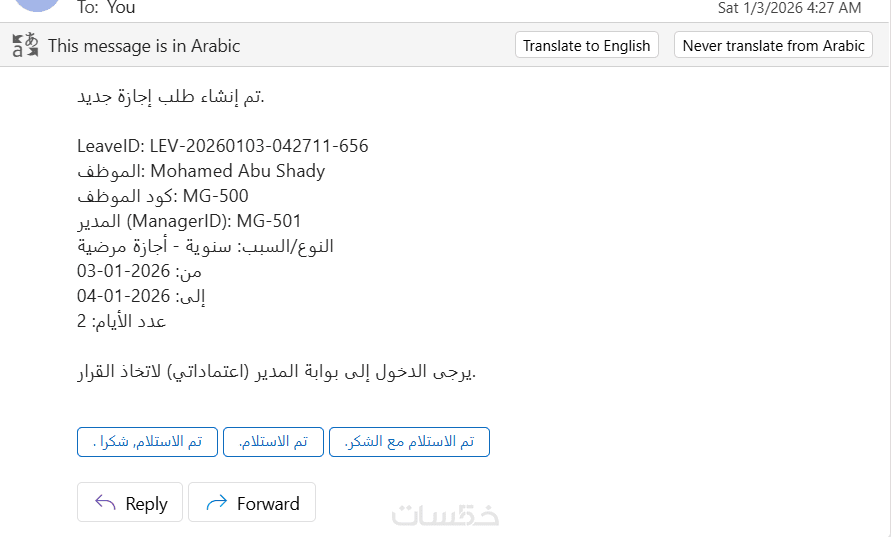Click employee name Mohamed Abu Shady
This screenshot has height=537, width=891.
click(x=237, y=171)
